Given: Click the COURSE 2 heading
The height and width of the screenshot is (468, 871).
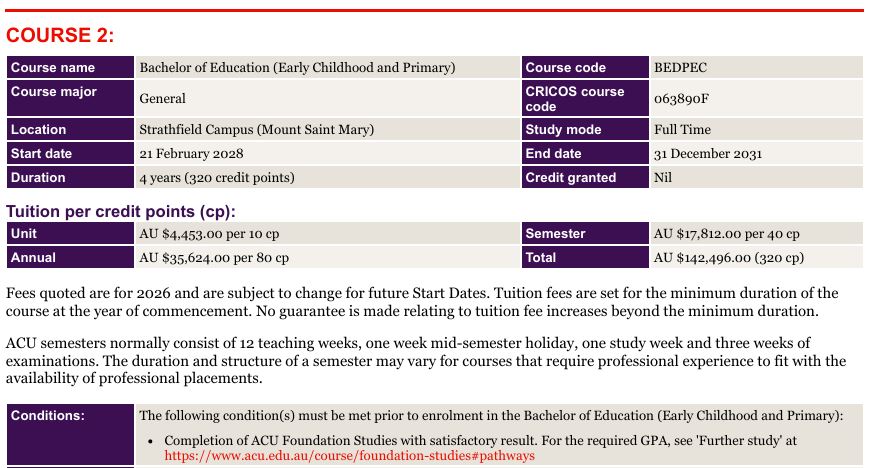Looking at the screenshot, I should pyautogui.click(x=60, y=35).
